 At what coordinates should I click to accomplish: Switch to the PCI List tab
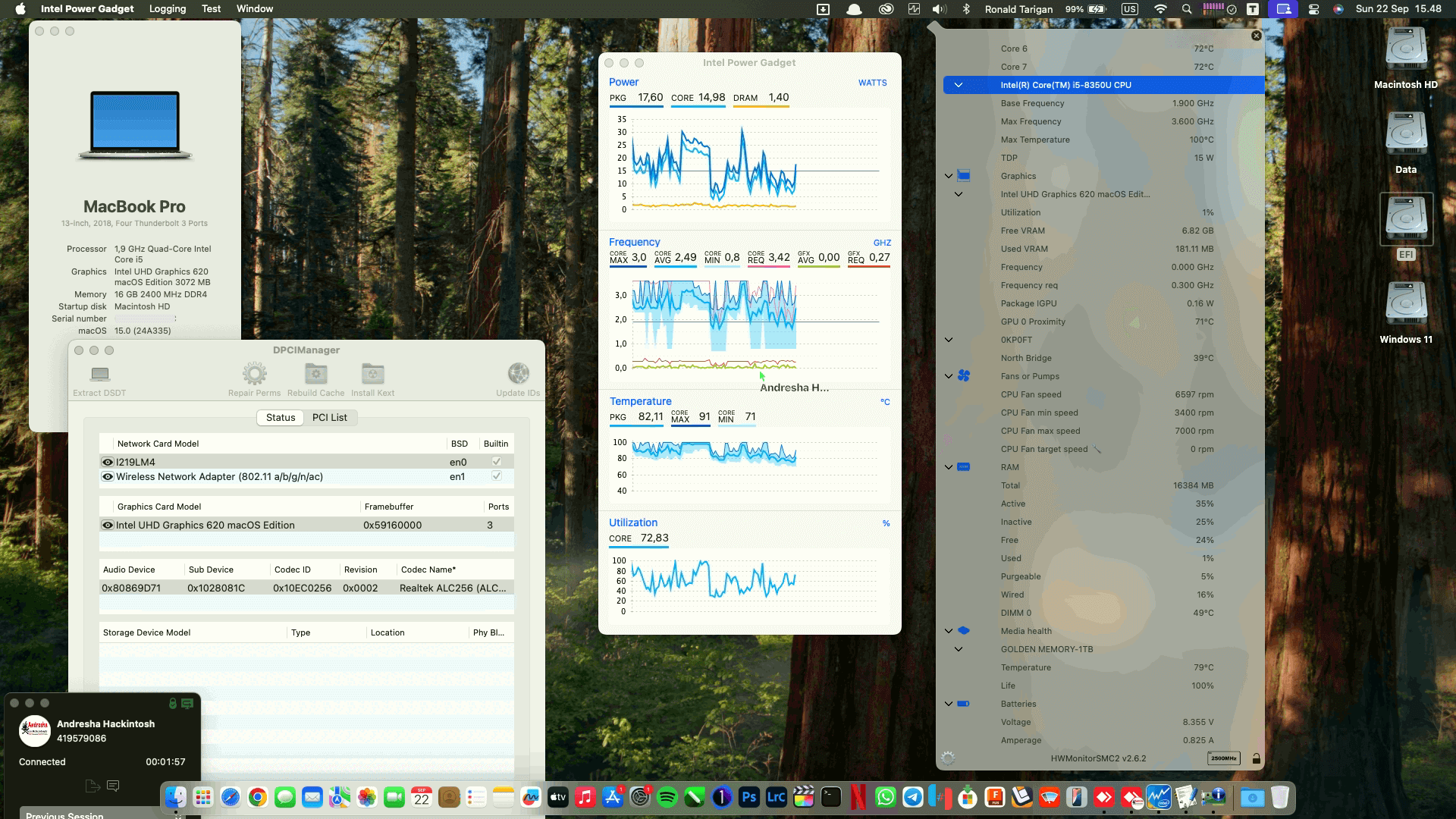click(329, 417)
